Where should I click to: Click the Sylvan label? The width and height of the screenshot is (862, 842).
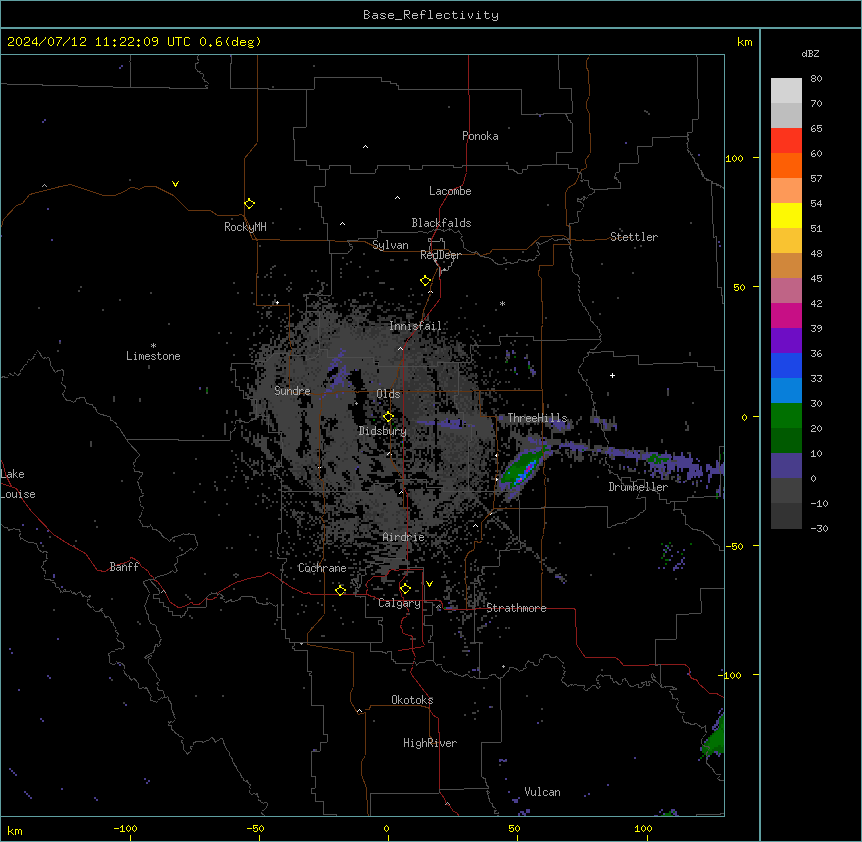tap(390, 245)
